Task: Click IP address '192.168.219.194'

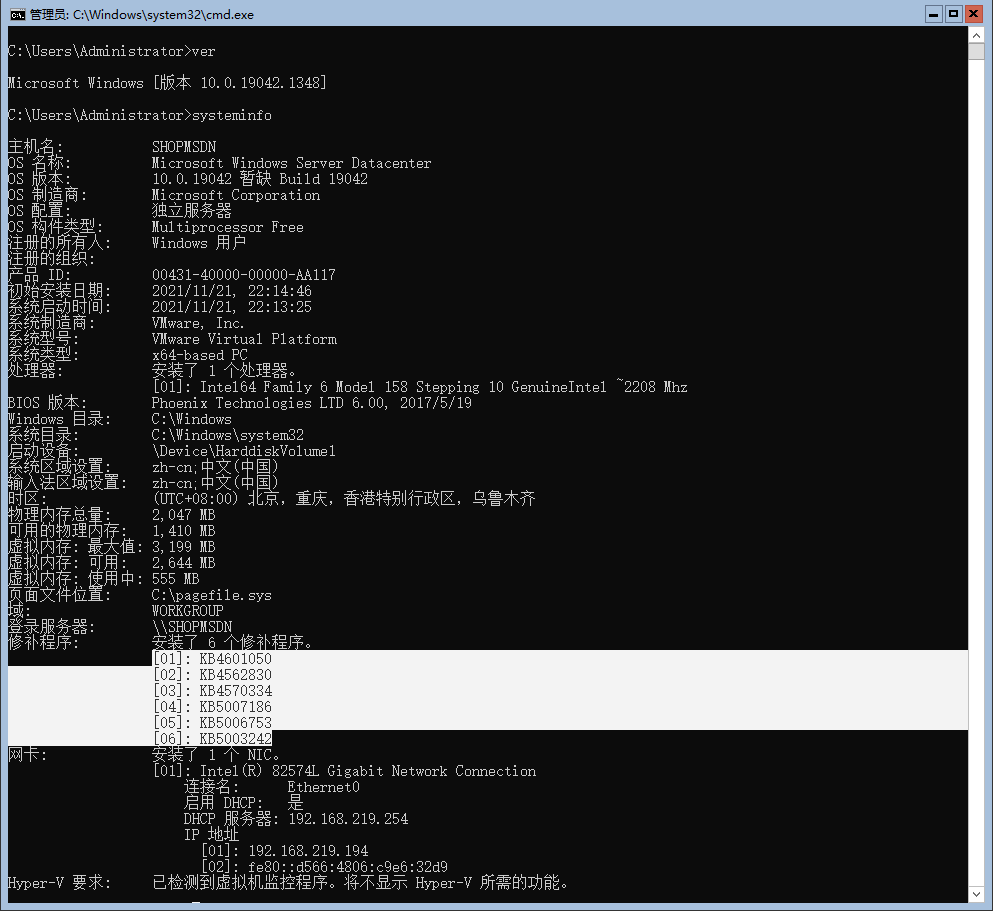Action: point(308,851)
